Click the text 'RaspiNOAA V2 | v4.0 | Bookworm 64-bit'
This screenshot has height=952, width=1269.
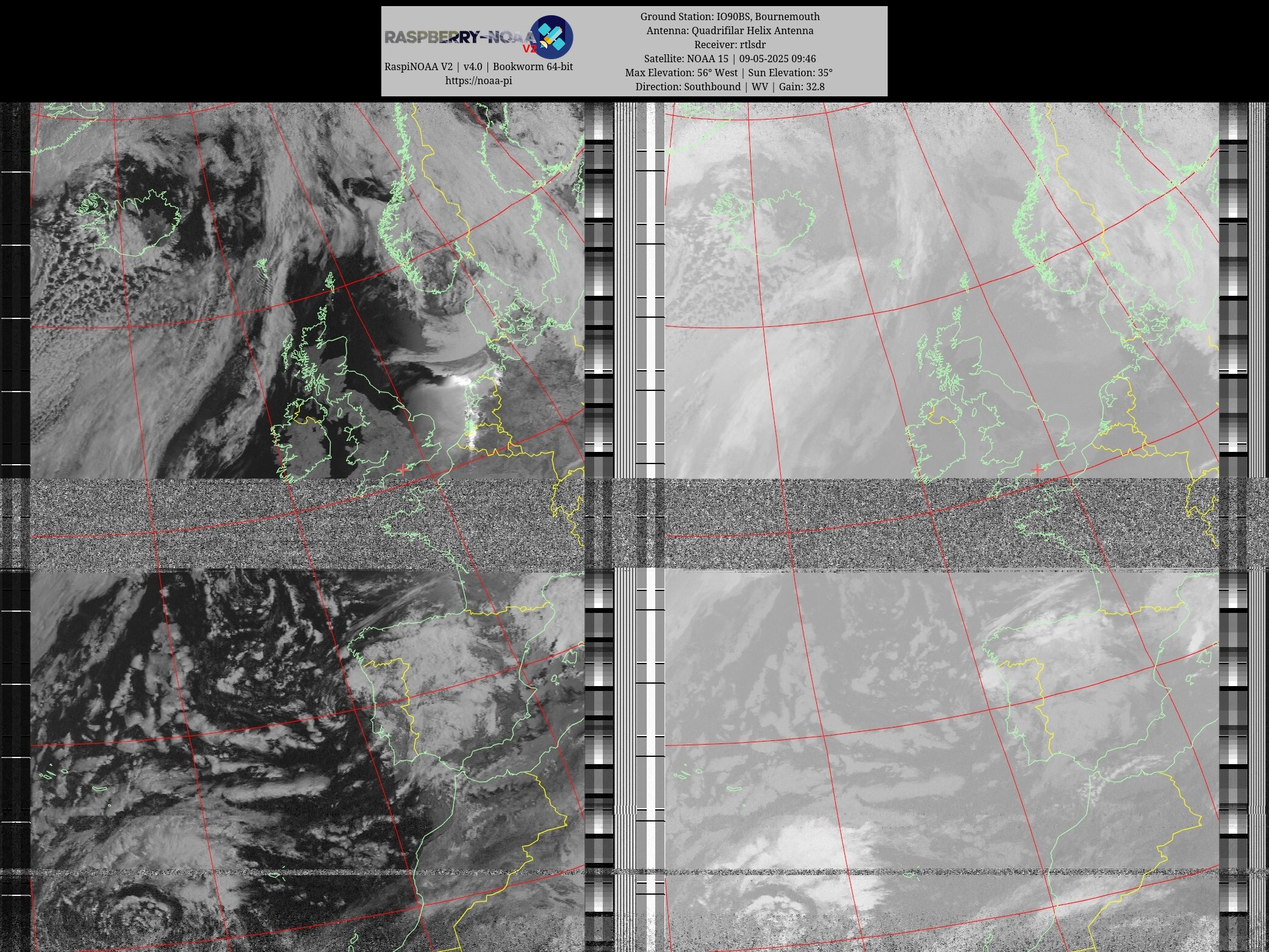478,66
